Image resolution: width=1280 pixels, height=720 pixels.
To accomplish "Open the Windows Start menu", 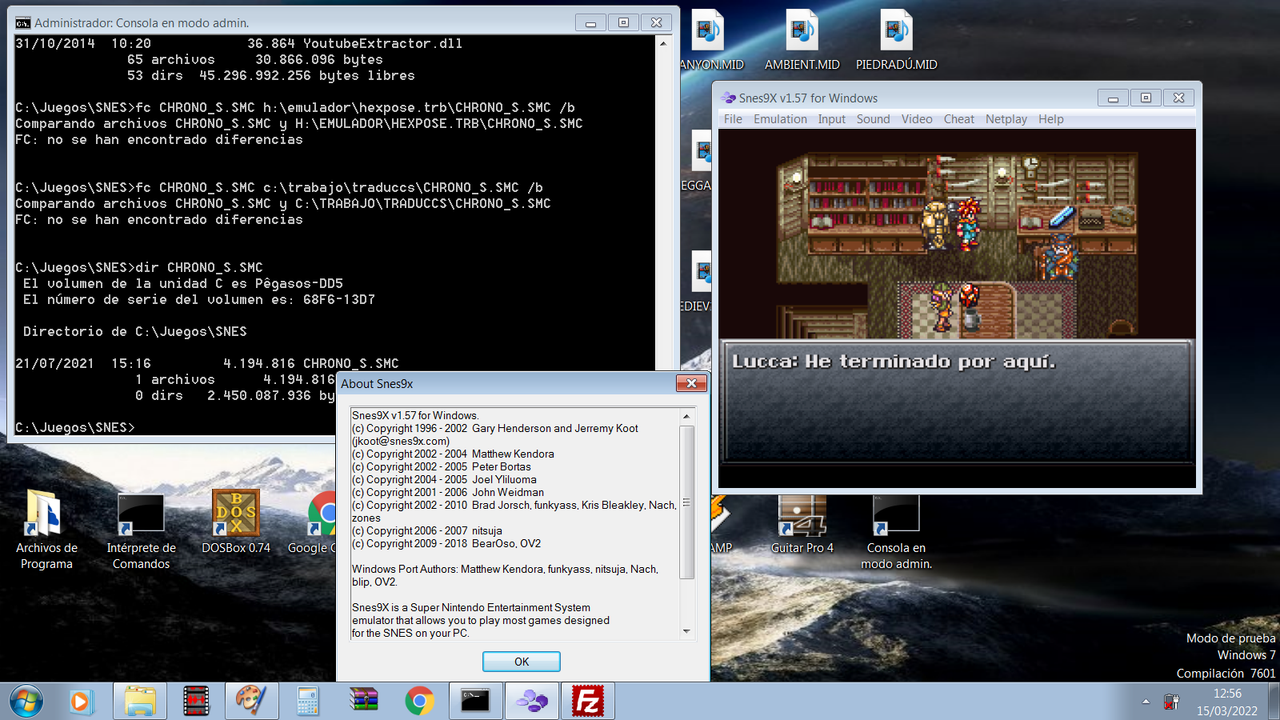I will pos(27,701).
